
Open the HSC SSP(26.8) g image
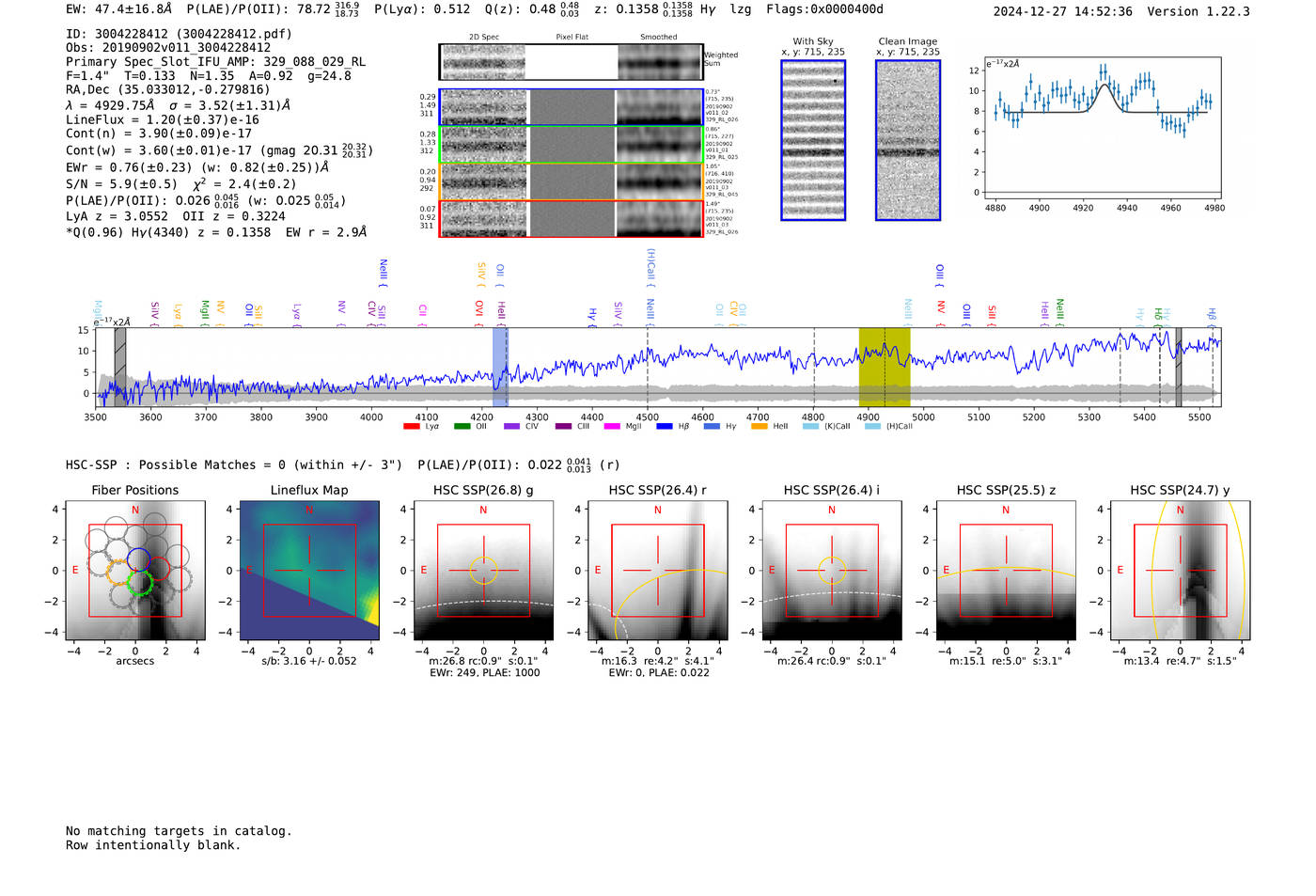(x=483, y=570)
